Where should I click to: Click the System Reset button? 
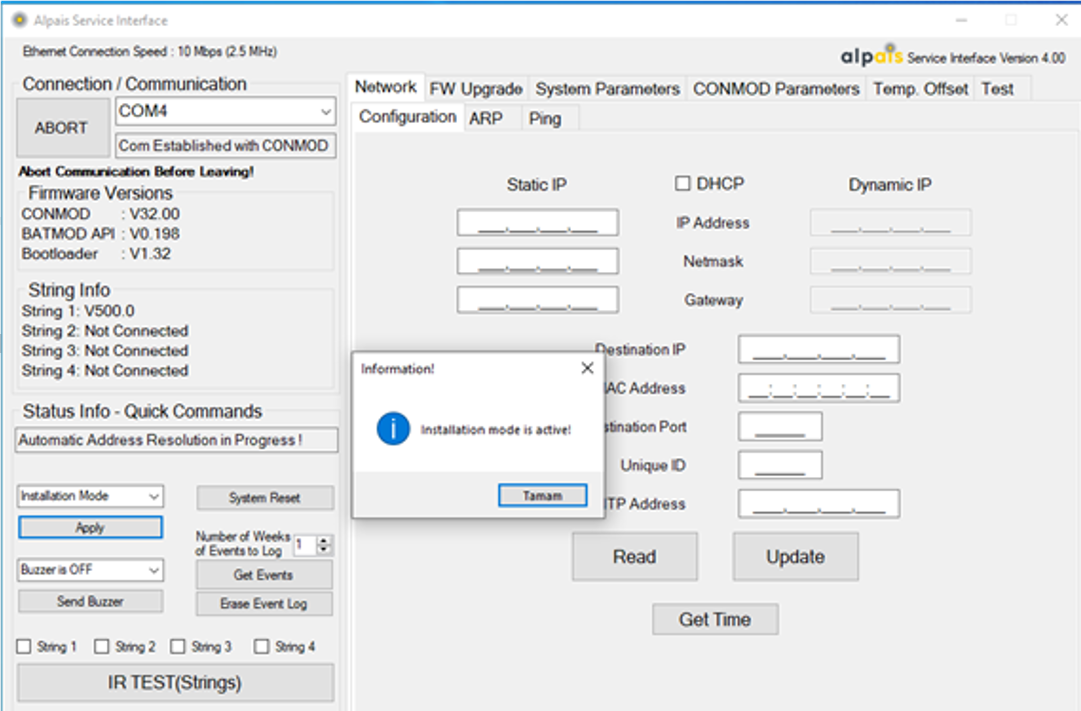tap(265, 498)
